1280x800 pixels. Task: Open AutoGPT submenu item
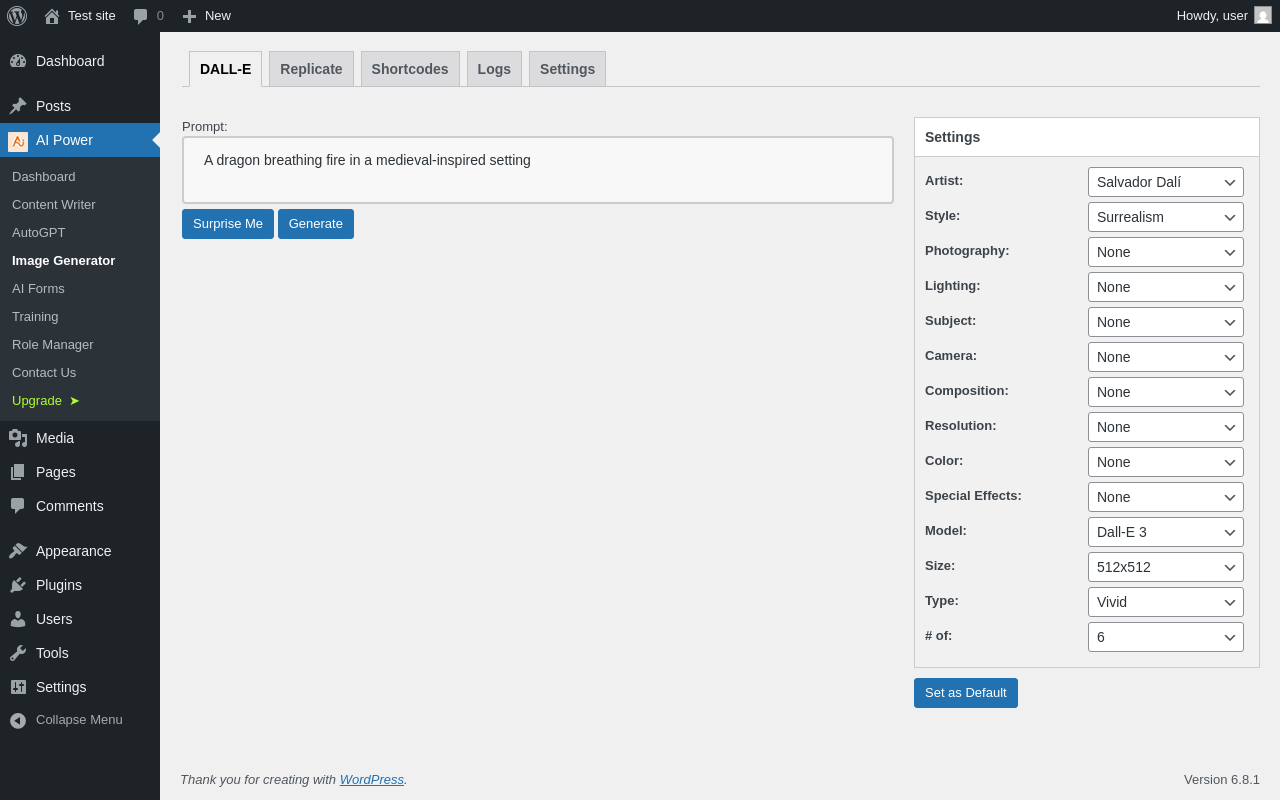[80, 233]
